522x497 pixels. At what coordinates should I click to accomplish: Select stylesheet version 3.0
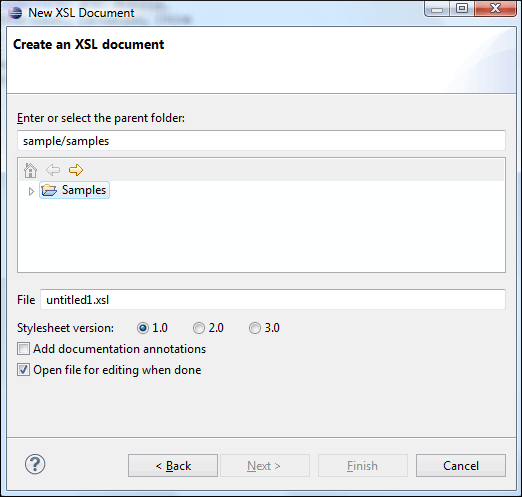(x=255, y=328)
